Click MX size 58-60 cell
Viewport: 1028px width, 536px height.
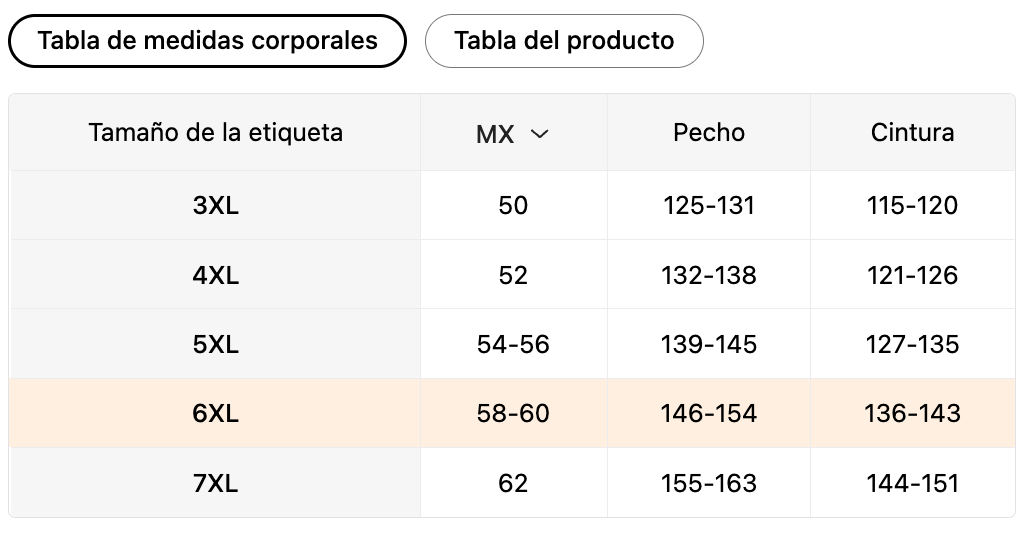513,413
